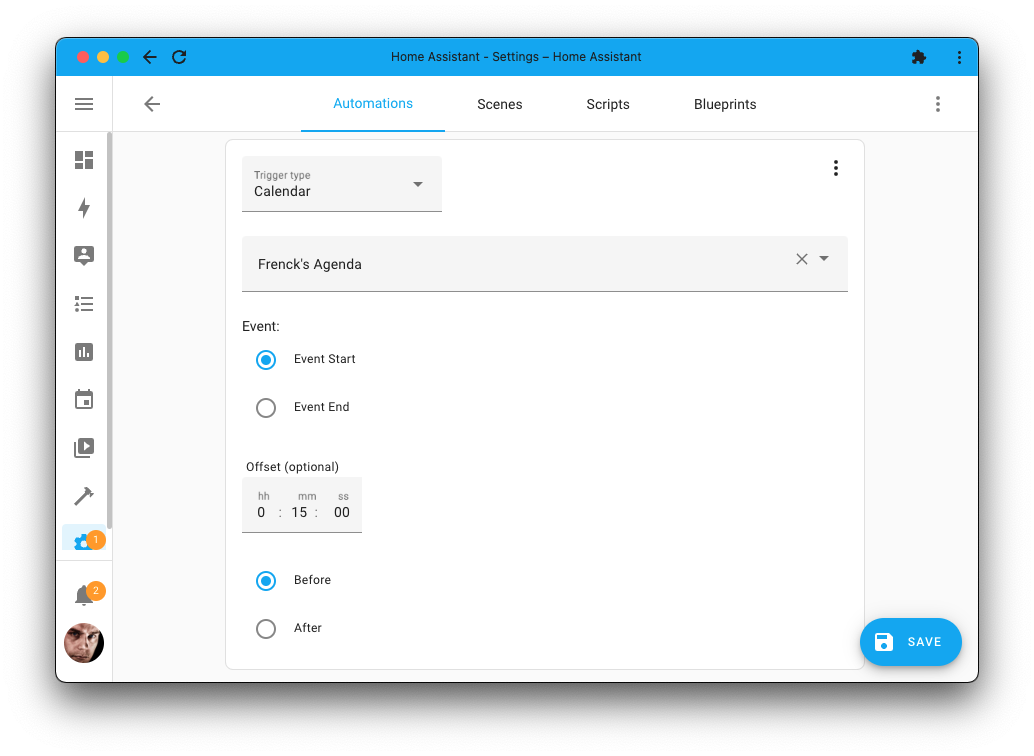Screen dimensions: 1034x756
Task: Open Settings from the sidebar
Action: click(84, 539)
